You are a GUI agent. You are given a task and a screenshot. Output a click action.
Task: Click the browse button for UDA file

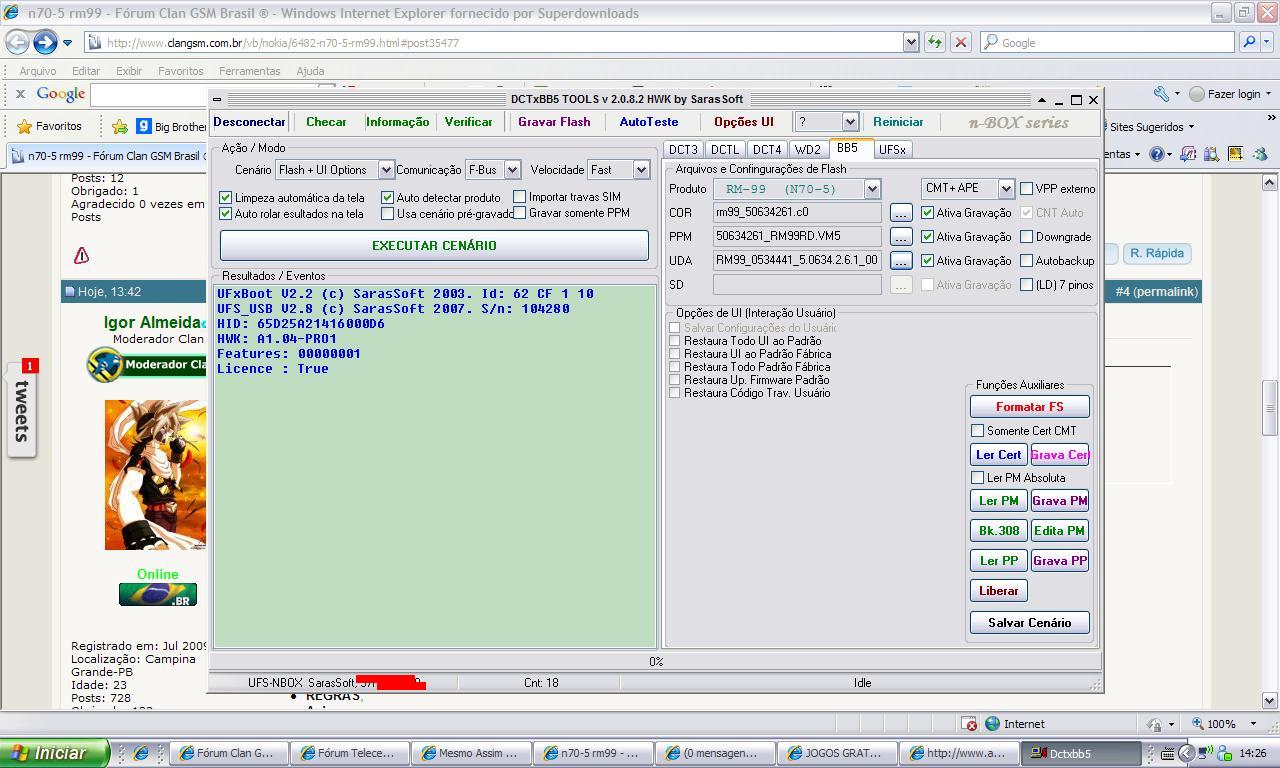pyautogui.click(x=900, y=261)
